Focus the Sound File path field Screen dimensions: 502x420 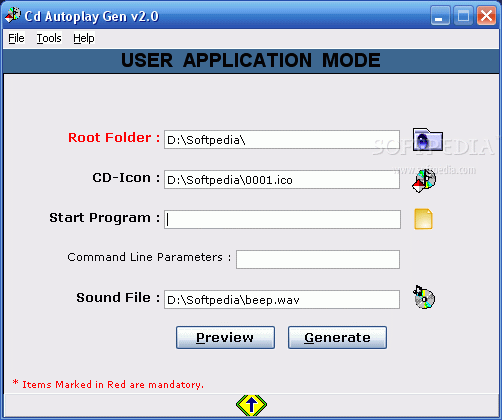click(282, 299)
